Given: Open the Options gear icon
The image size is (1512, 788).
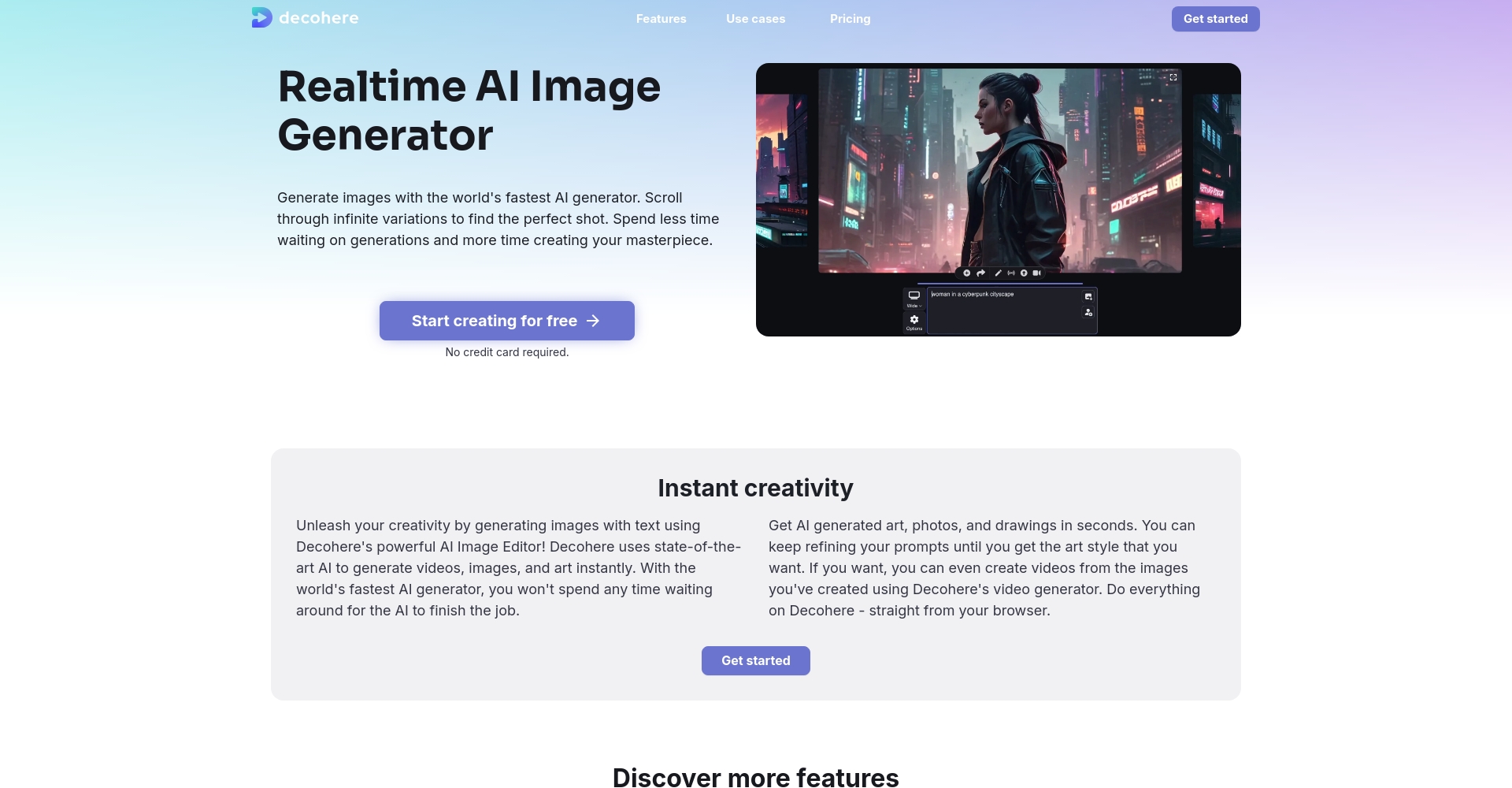Looking at the screenshot, I should (914, 322).
